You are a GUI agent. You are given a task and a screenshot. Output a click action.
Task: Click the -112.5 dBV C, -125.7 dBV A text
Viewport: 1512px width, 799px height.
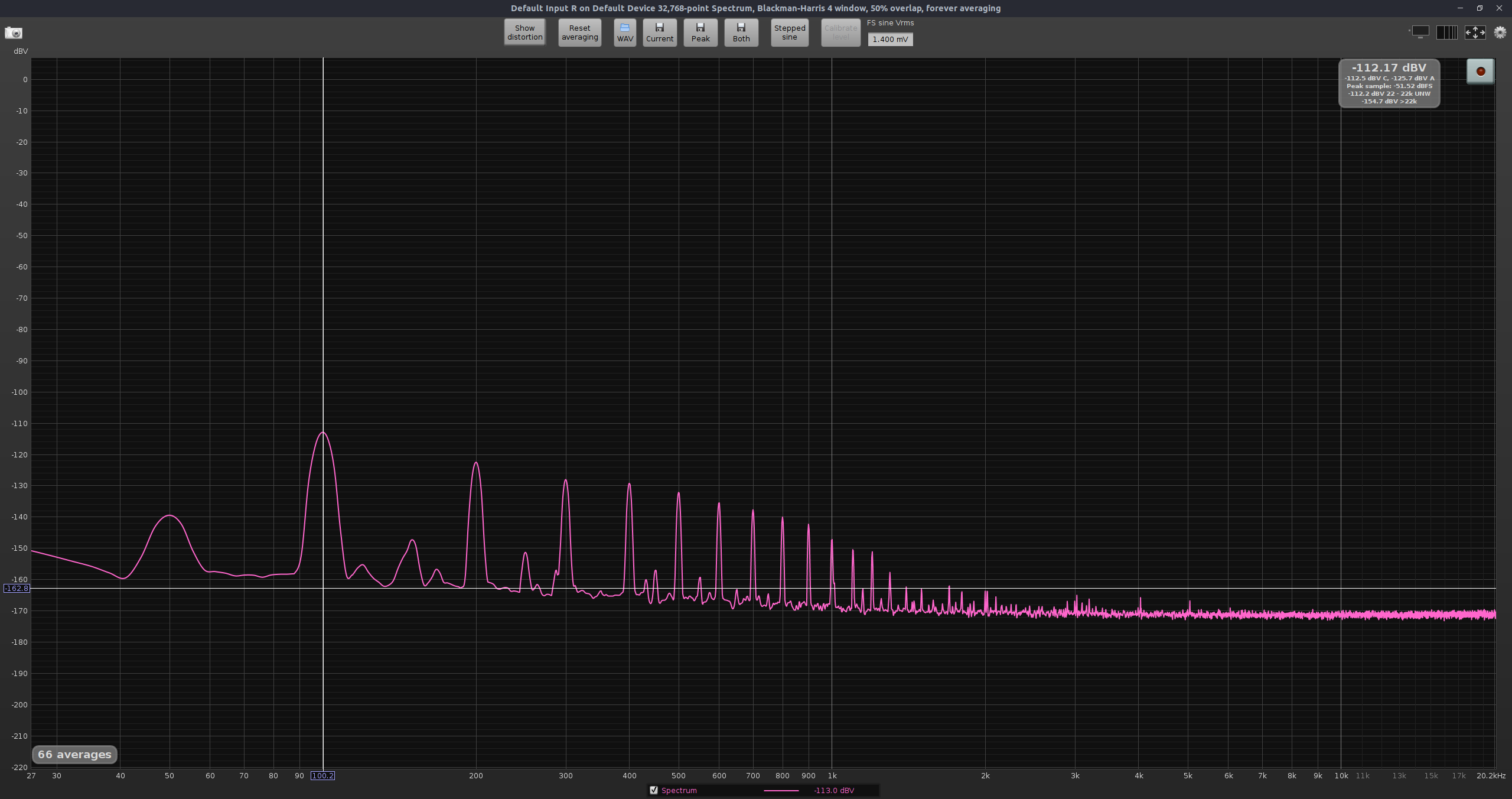point(1389,78)
